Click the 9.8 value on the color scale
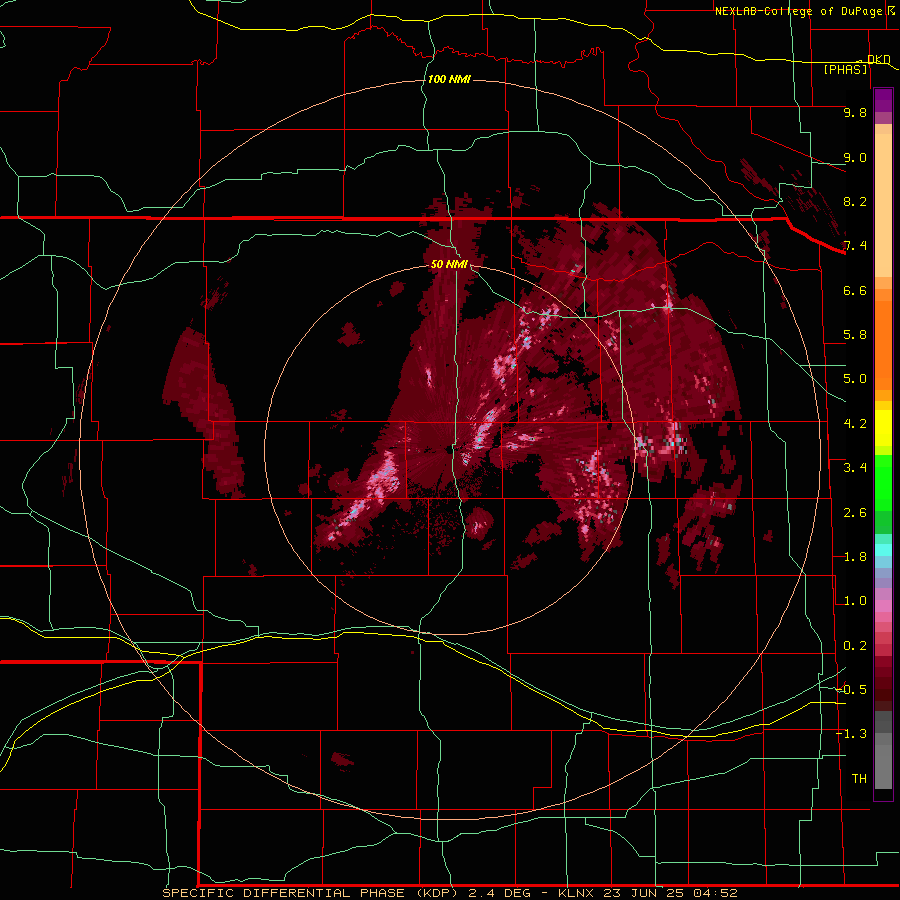The width and height of the screenshot is (900, 900). (855, 112)
